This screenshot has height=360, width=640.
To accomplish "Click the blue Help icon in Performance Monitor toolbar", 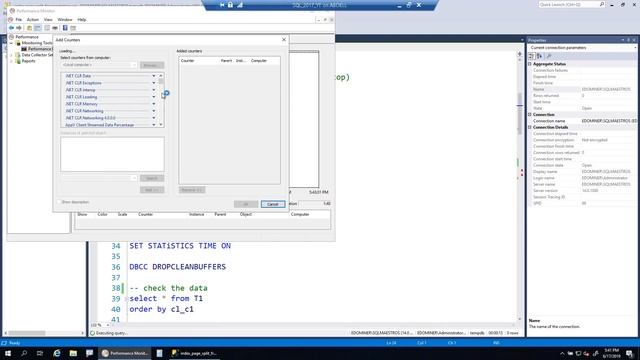I will click(x=65, y=28).
